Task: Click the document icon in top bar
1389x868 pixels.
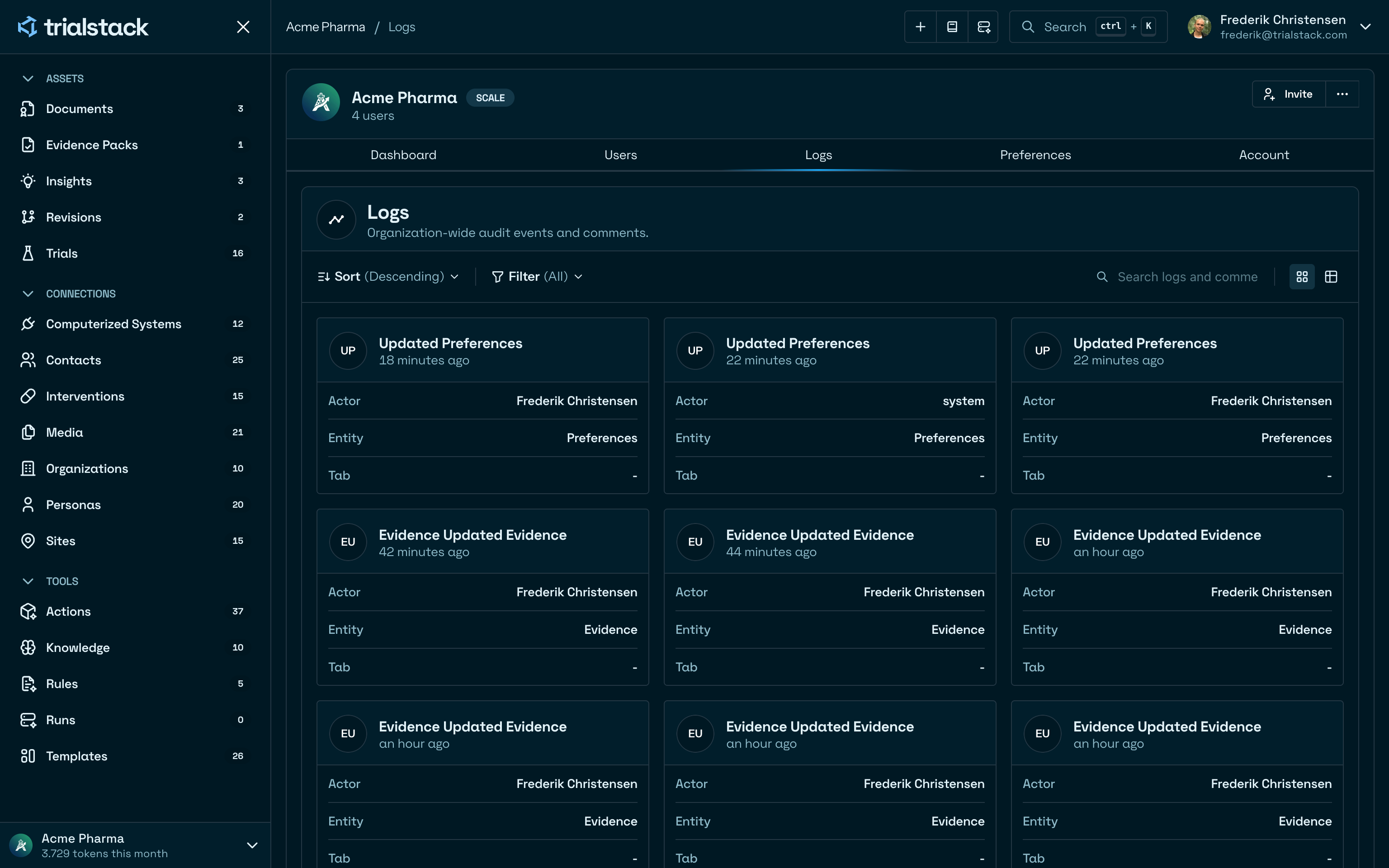Action: [952, 27]
